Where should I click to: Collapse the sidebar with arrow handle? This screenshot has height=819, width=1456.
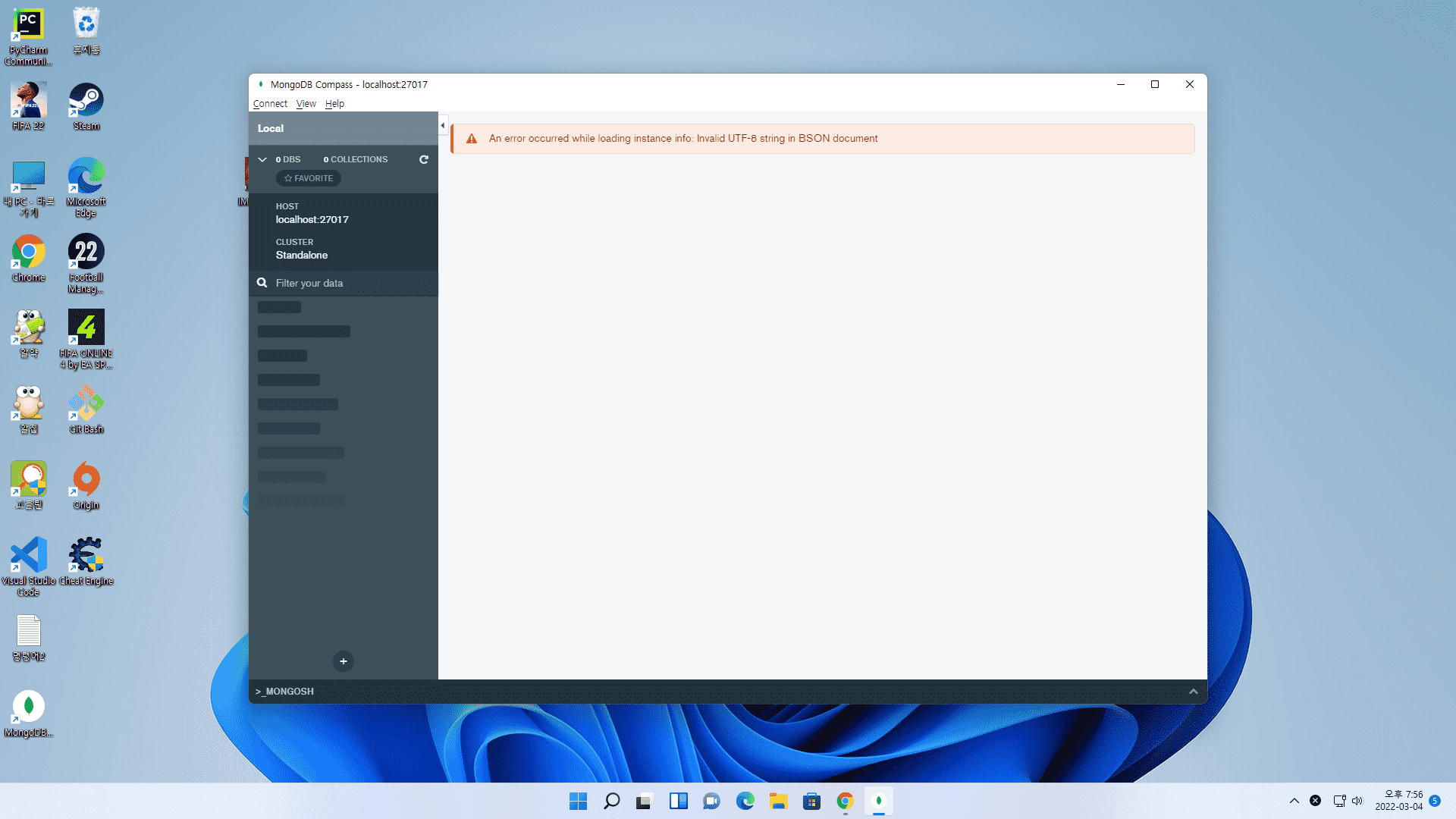click(443, 126)
